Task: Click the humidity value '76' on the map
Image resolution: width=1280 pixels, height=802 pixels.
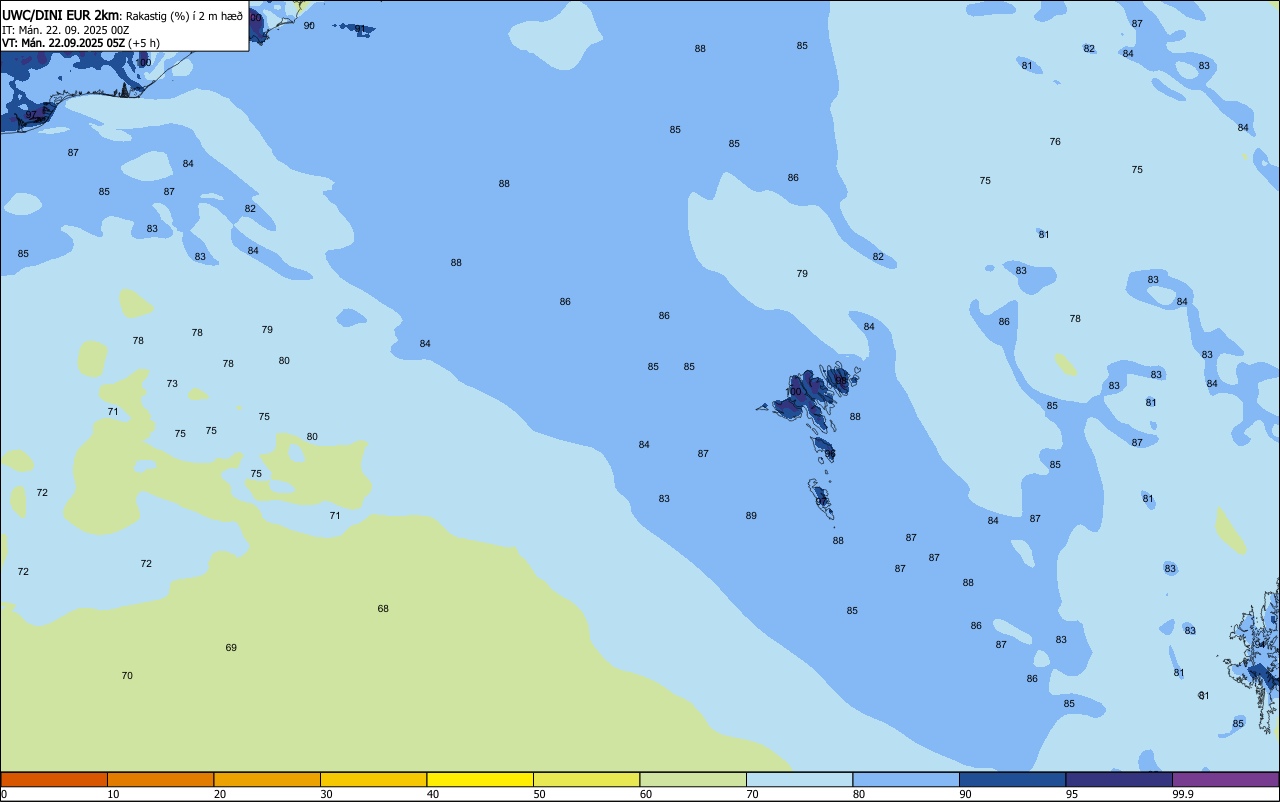Action: pyautogui.click(x=1055, y=142)
